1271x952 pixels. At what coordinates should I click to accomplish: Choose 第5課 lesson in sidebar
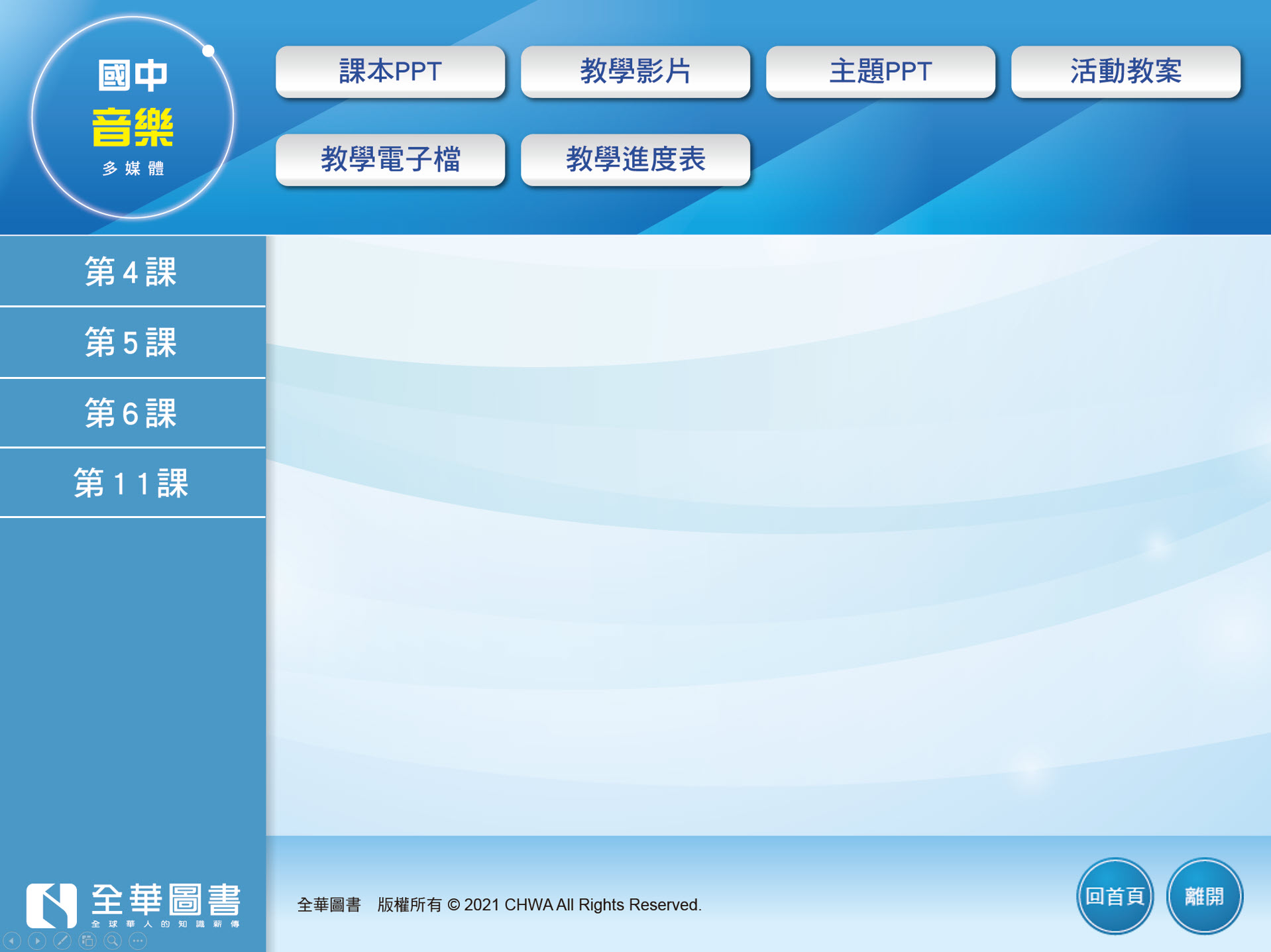(x=133, y=343)
